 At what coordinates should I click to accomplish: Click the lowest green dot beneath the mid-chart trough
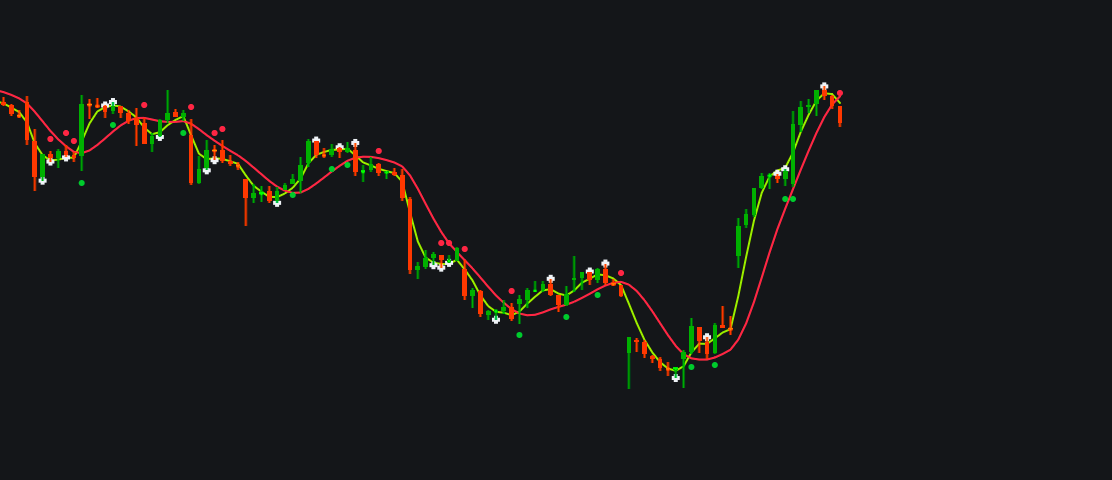[x=519, y=335]
